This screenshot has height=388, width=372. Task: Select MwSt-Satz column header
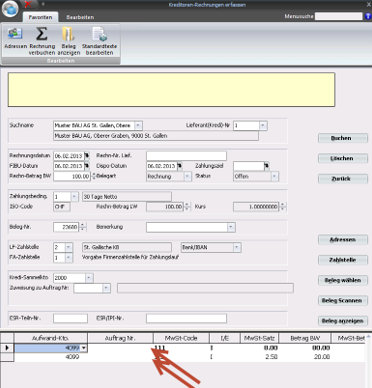tap(259, 338)
